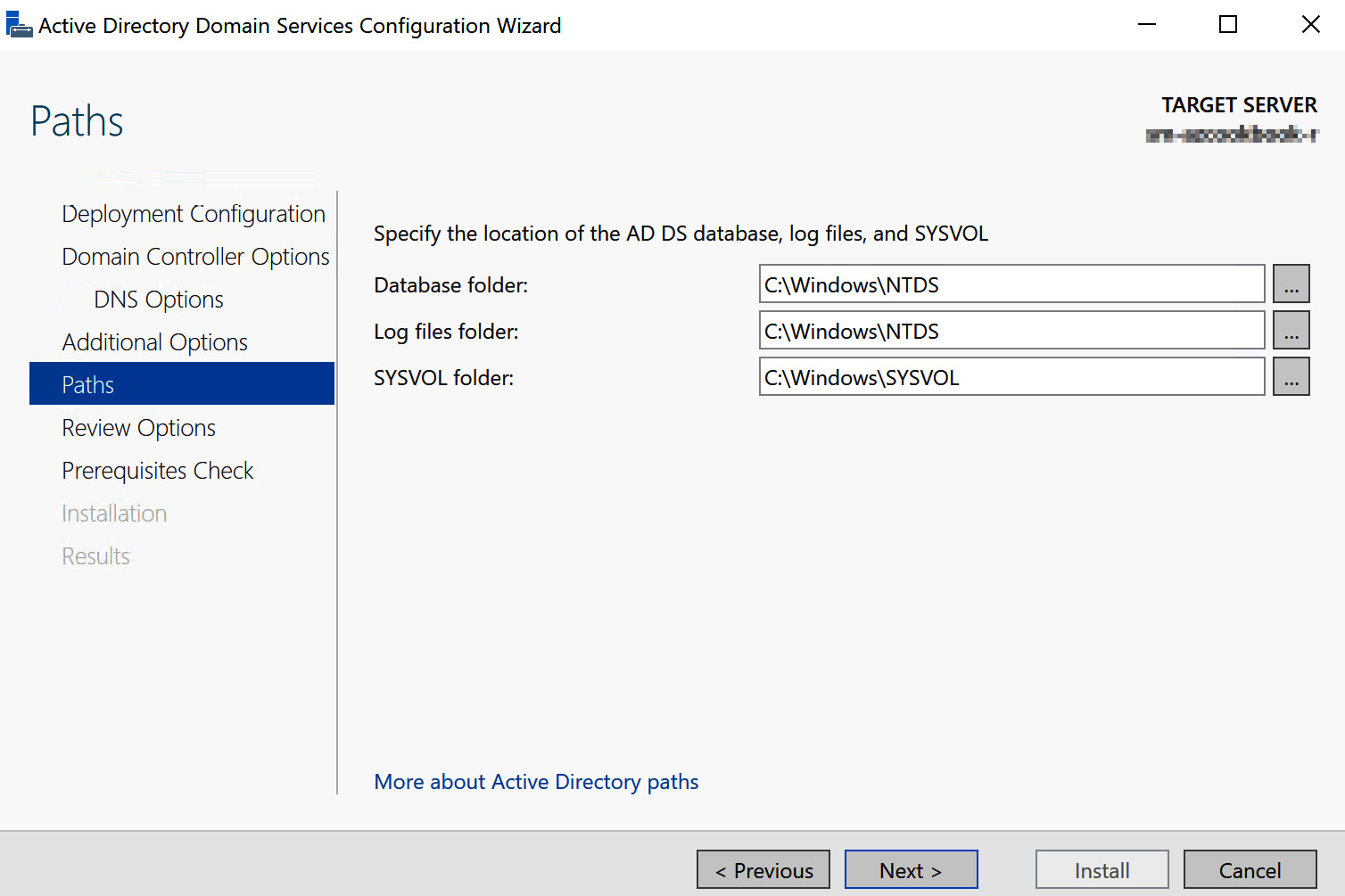Screen dimensions: 1345x896
Task: Edit the SYSVOL folder path field
Action: (x=1011, y=377)
